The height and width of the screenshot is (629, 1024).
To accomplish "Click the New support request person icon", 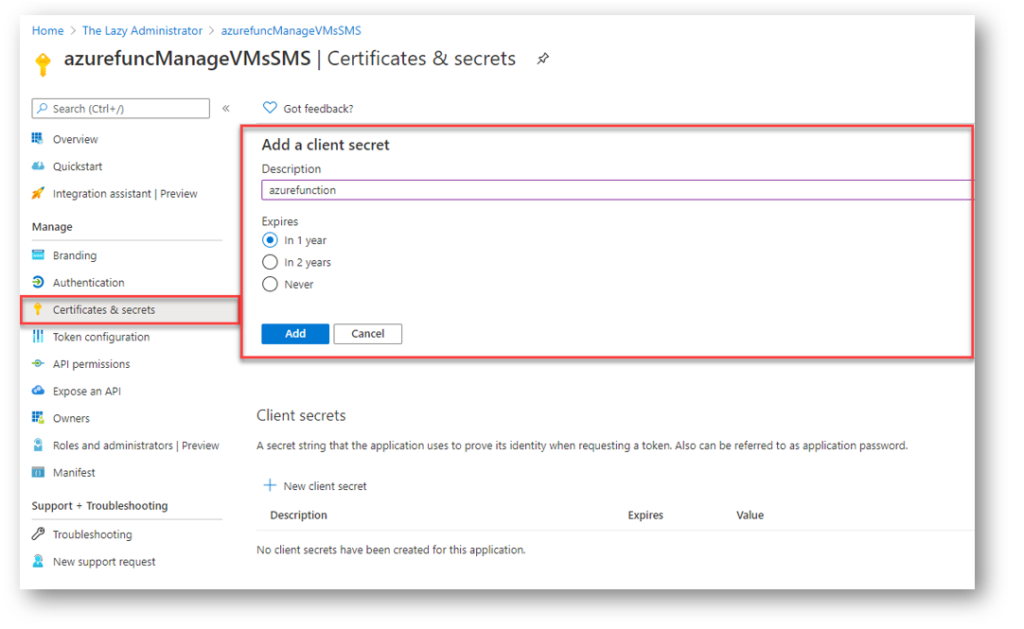I will click(x=38, y=561).
